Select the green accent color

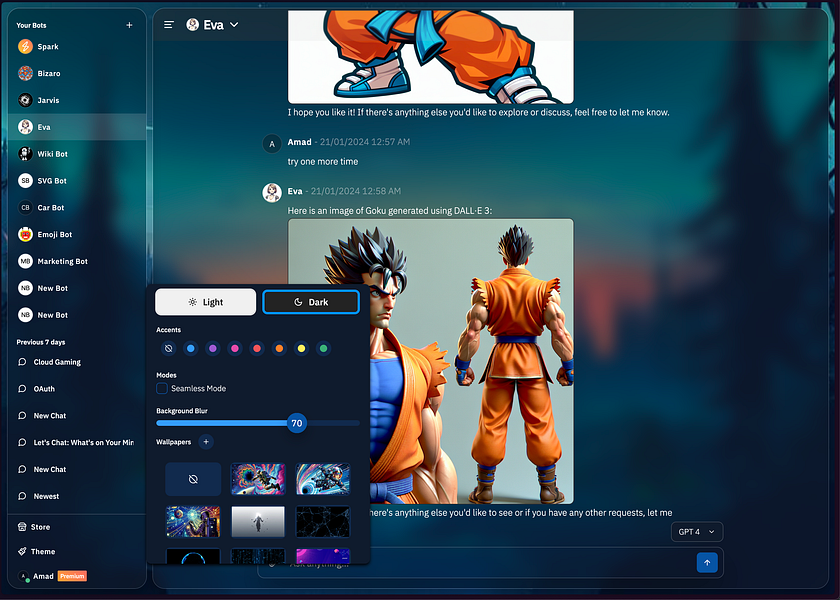click(324, 349)
